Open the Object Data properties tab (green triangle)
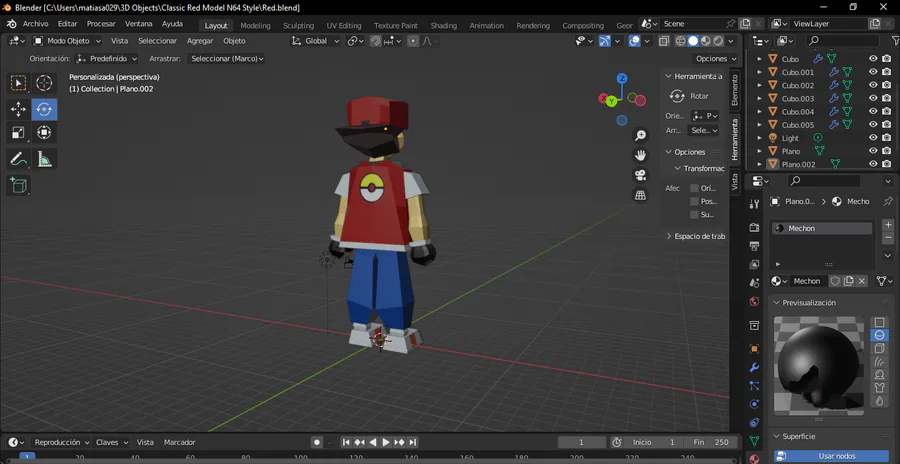The width and height of the screenshot is (900, 464). coord(754,441)
